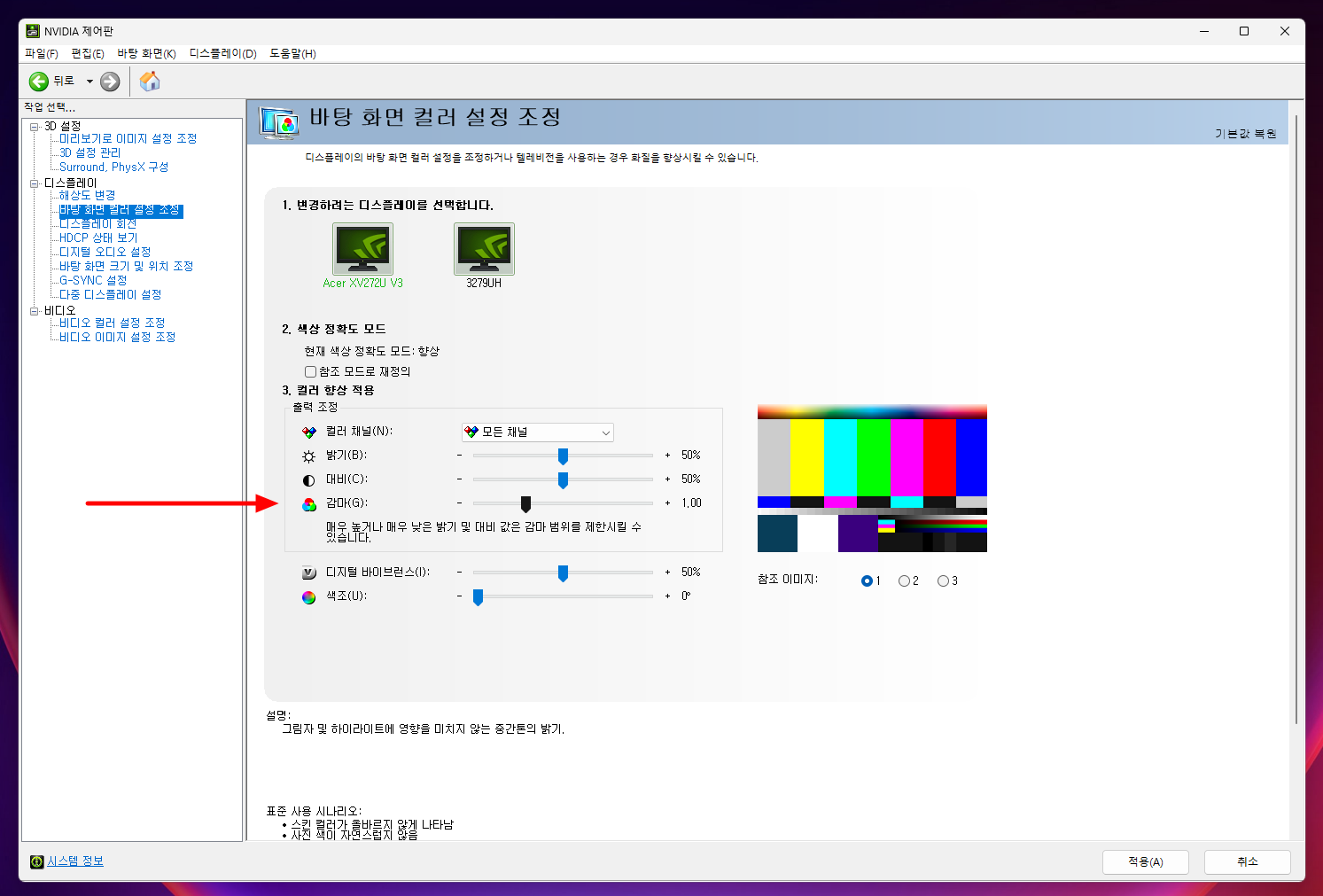The width and height of the screenshot is (1323, 896).
Task: Click the 취소 cancel button
Action: point(1248,861)
